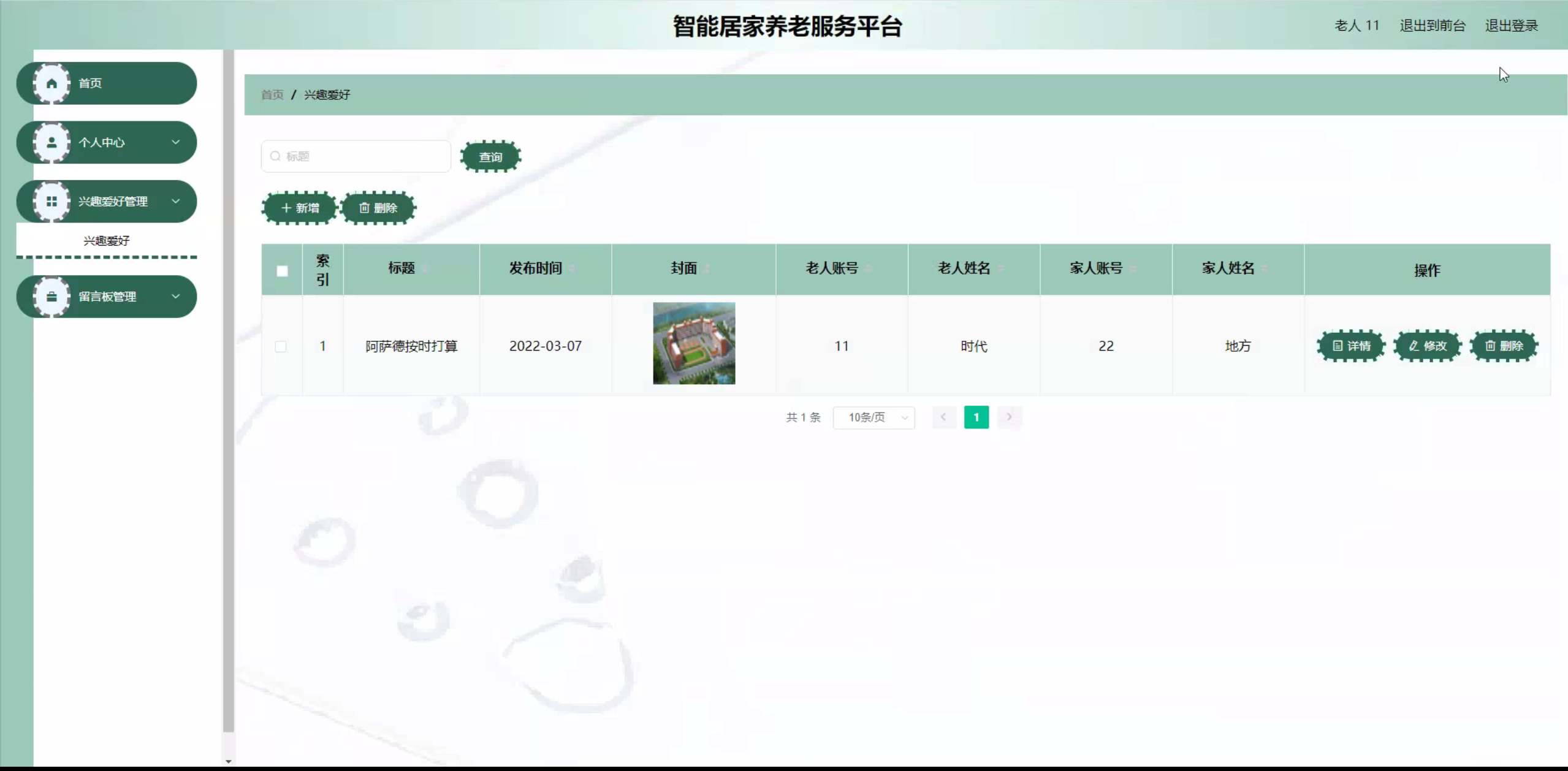Image resolution: width=1568 pixels, height=771 pixels.
Task: Toggle the select-all header checkbox
Action: coord(282,271)
